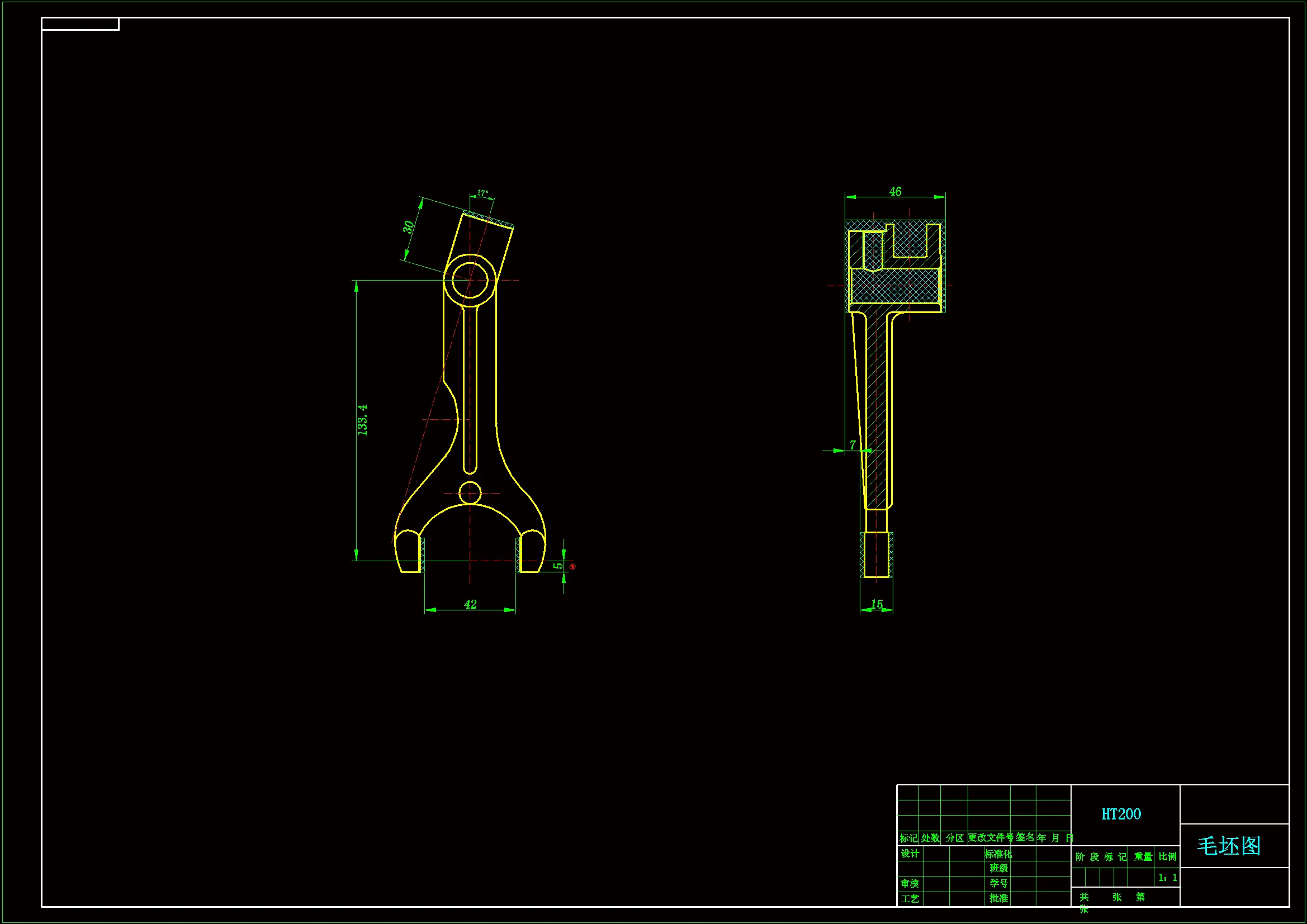1307x924 pixels.
Task: Select the 5 dimension near the fork bottom
Action: 558,565
